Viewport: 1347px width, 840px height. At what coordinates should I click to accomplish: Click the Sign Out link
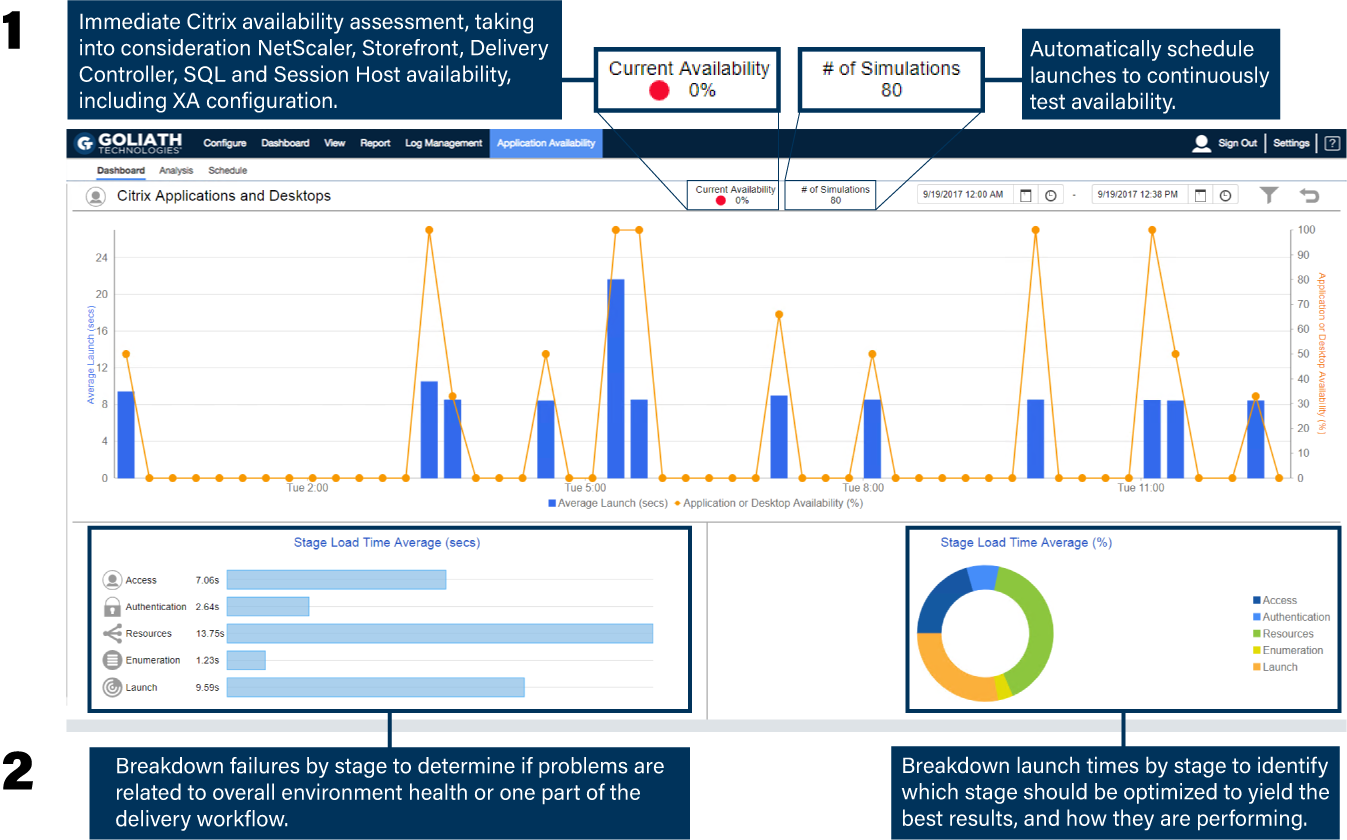1237,143
